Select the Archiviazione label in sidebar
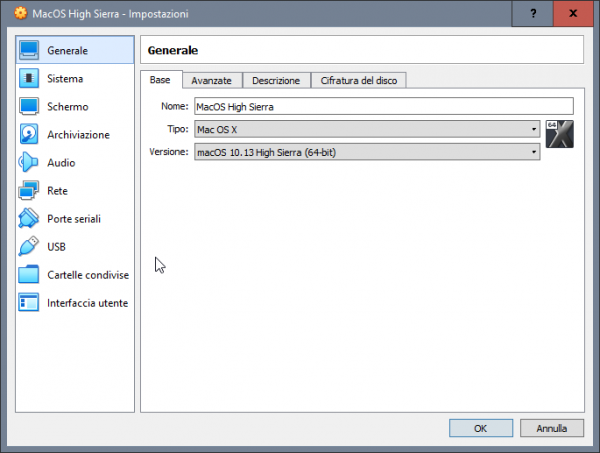Image resolution: width=600 pixels, height=453 pixels. click(78, 135)
